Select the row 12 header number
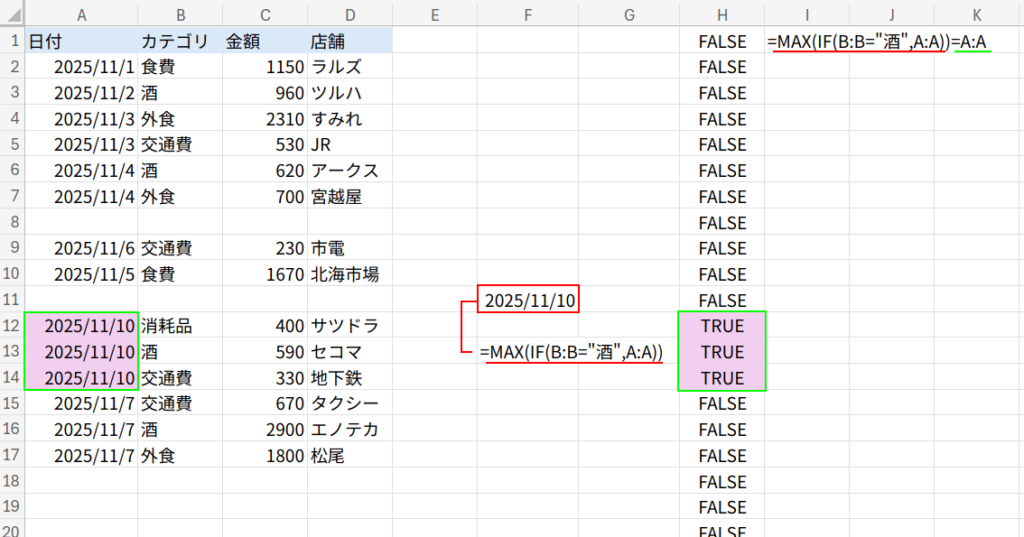The image size is (1024, 537). [12, 326]
